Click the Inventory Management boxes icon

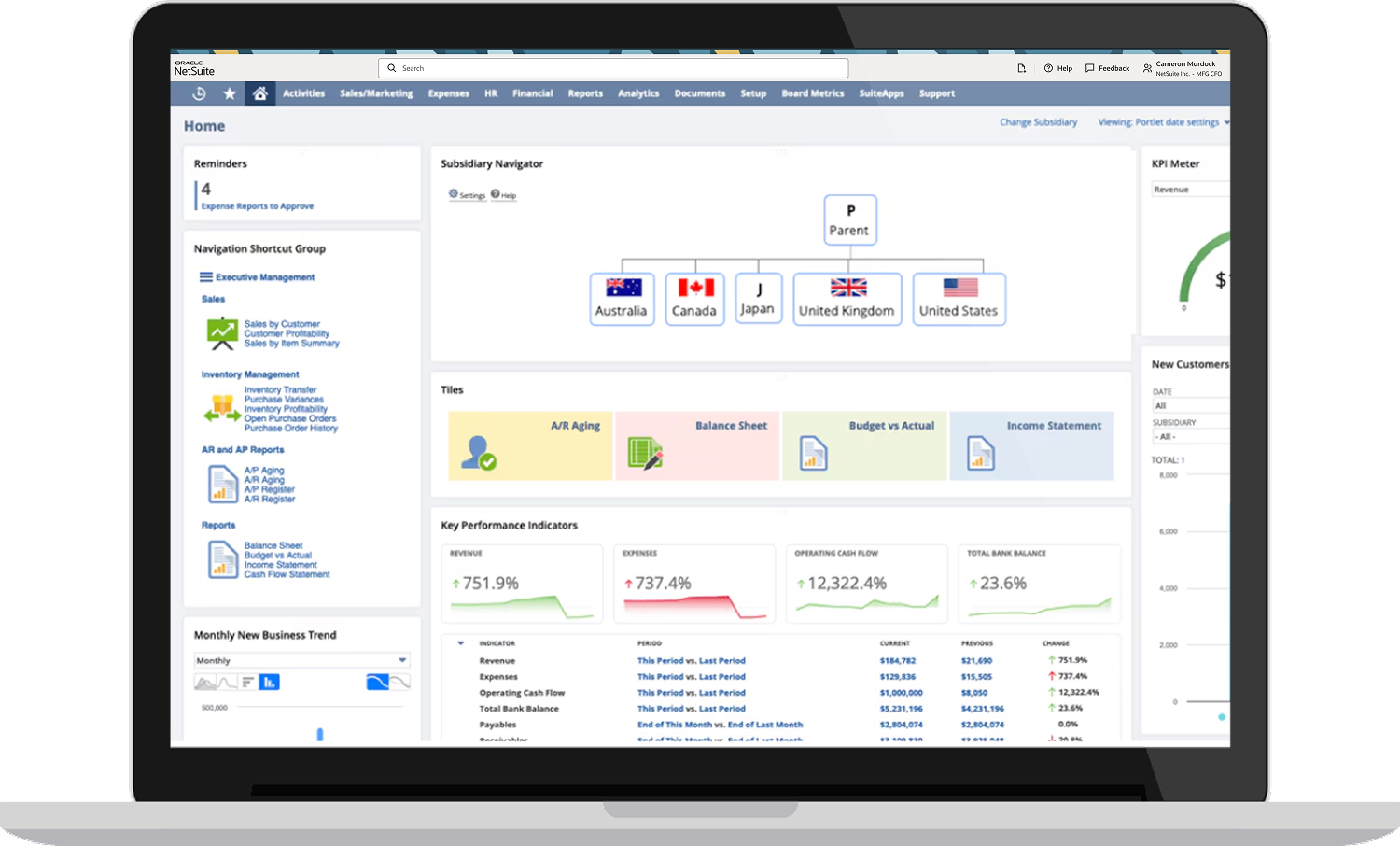tap(222, 408)
